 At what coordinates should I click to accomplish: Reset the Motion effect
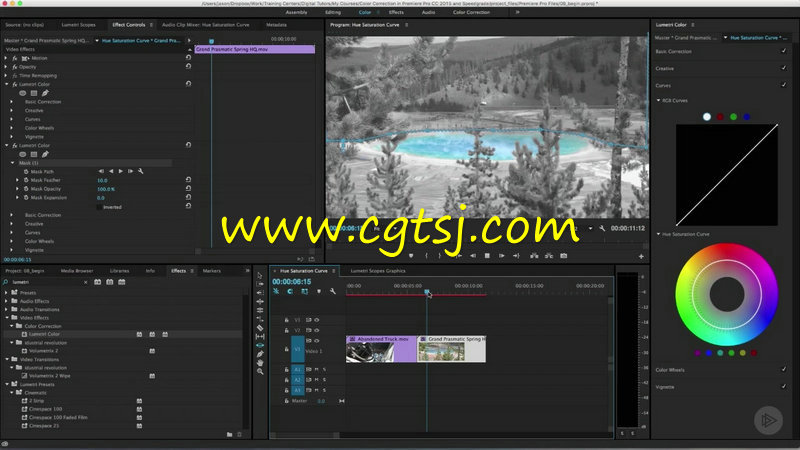pos(188,58)
